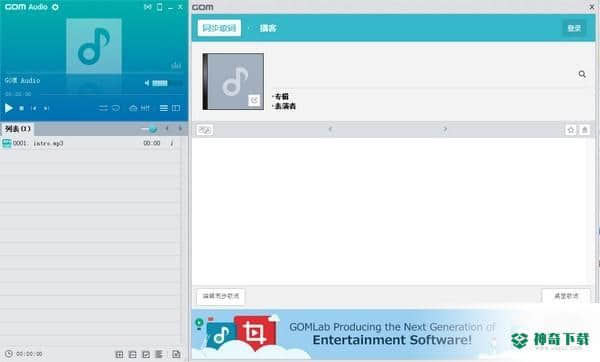Minimize the GOM Audio player window
The image size is (600, 362).
(x=170, y=7)
